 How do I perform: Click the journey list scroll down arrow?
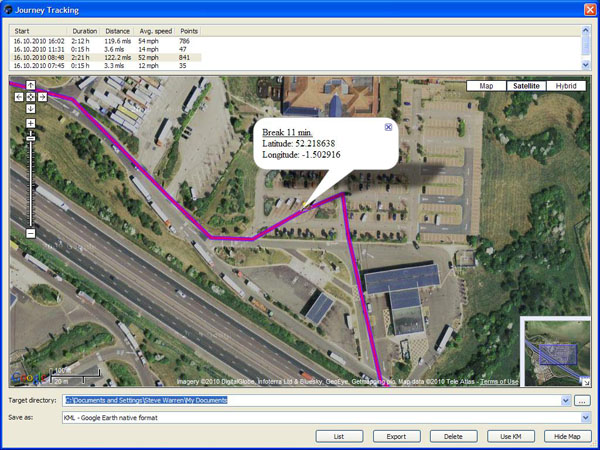click(585, 65)
